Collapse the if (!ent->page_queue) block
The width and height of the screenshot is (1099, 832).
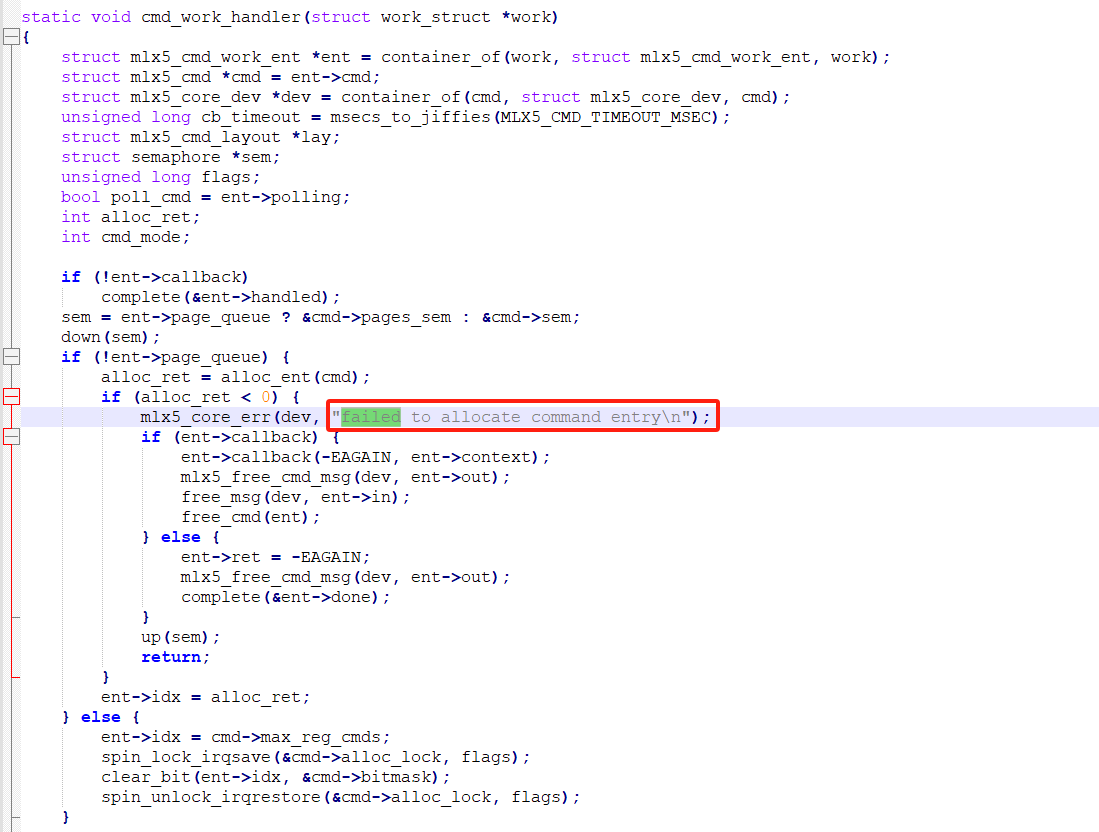click(11, 357)
